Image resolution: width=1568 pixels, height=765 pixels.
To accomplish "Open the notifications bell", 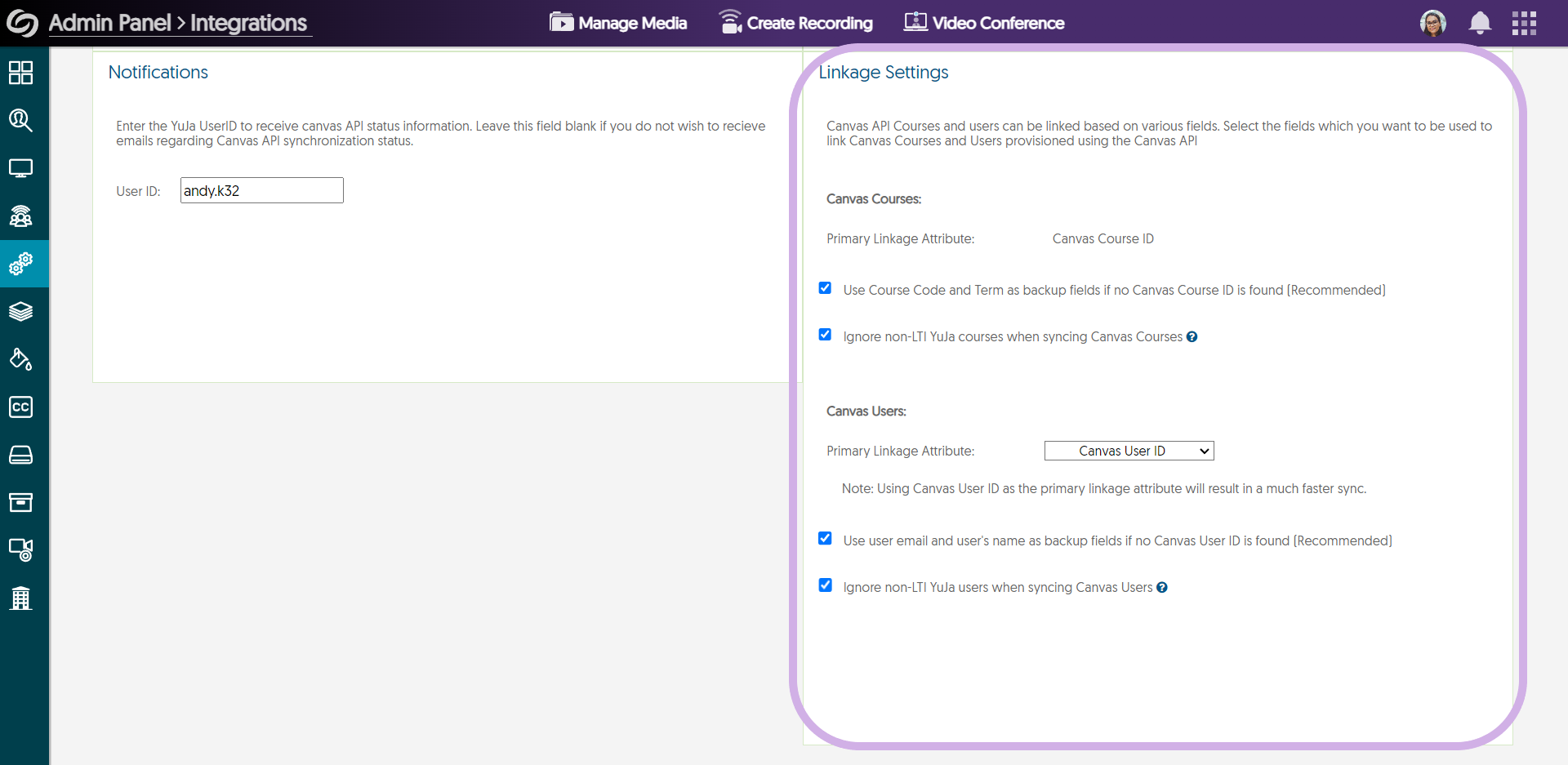I will pos(1480,23).
